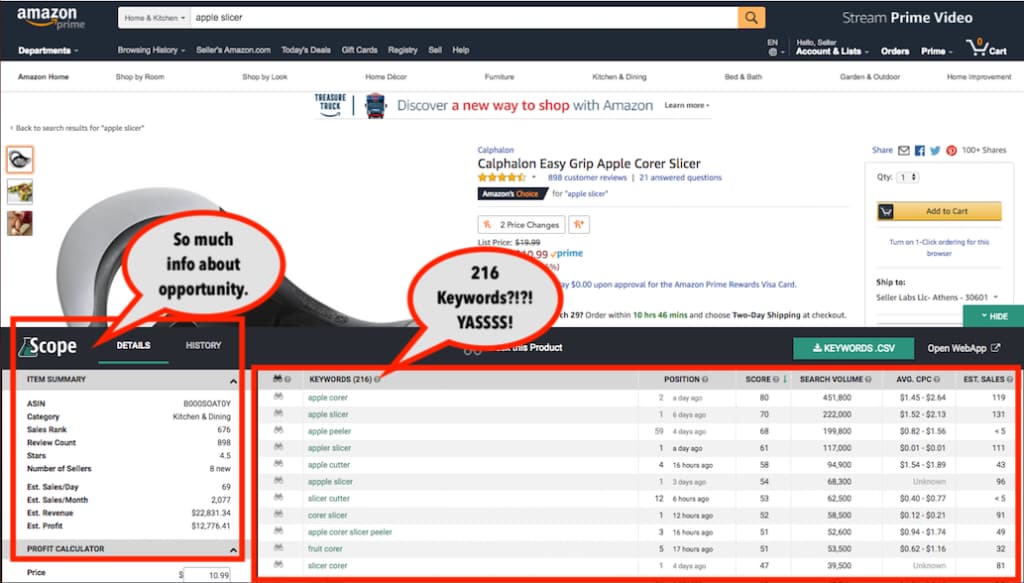Expand the Browsing History dropdown
This screenshot has width=1024, height=583.
(152, 50)
